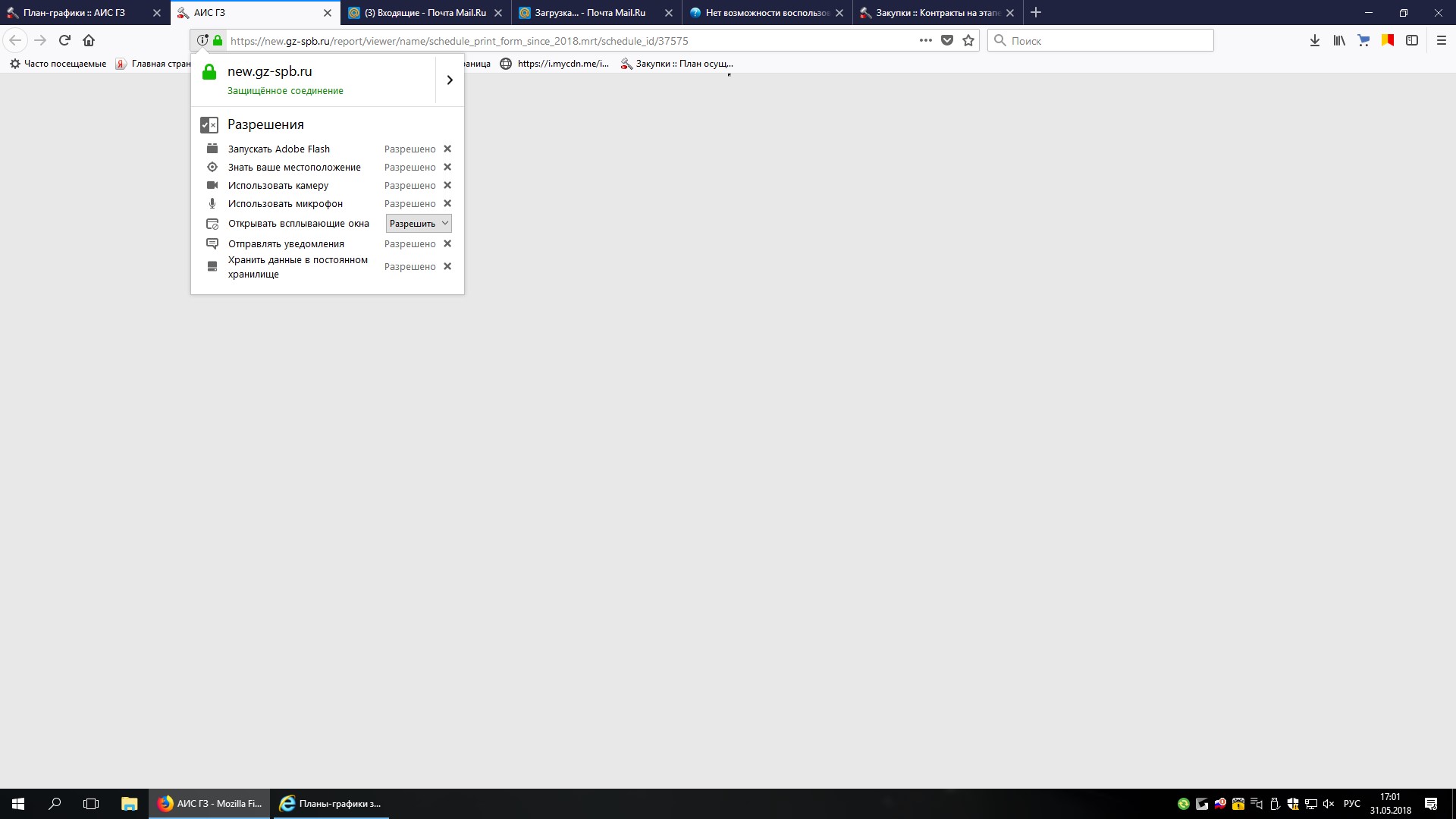Reload the current page
This screenshot has height=819, width=1456.
point(64,40)
